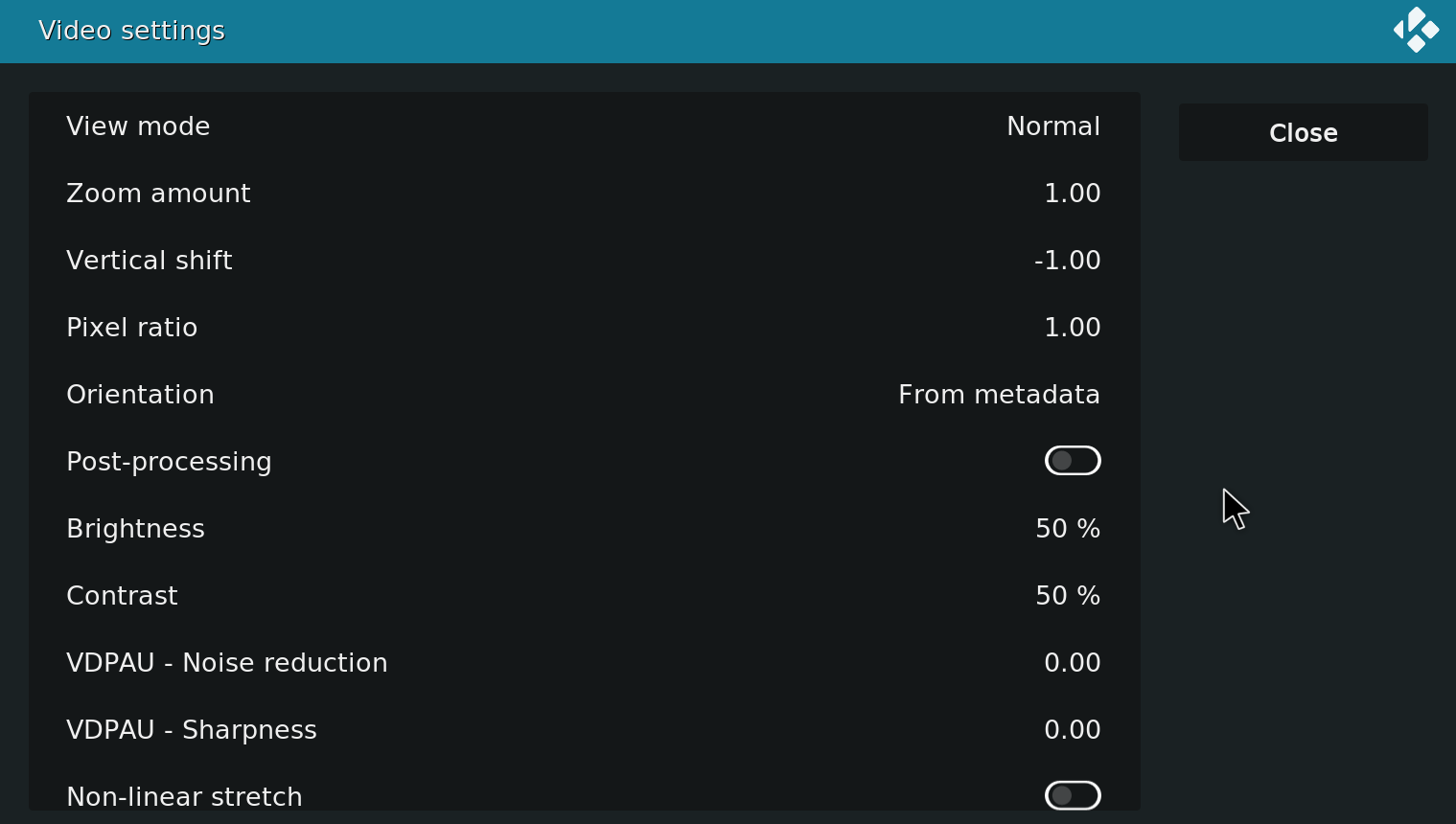The width and height of the screenshot is (1456, 824).
Task: Enable the Non-linear stretch toggle
Action: point(1073,796)
